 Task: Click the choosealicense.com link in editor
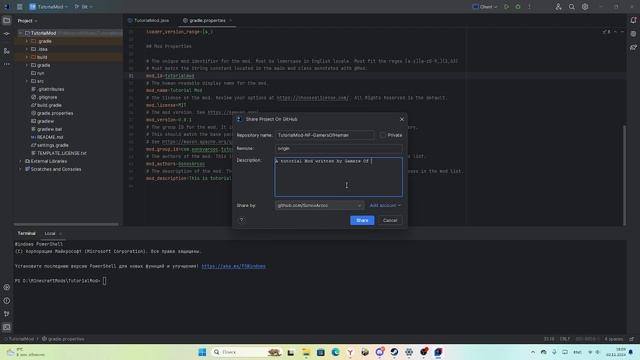point(313,98)
